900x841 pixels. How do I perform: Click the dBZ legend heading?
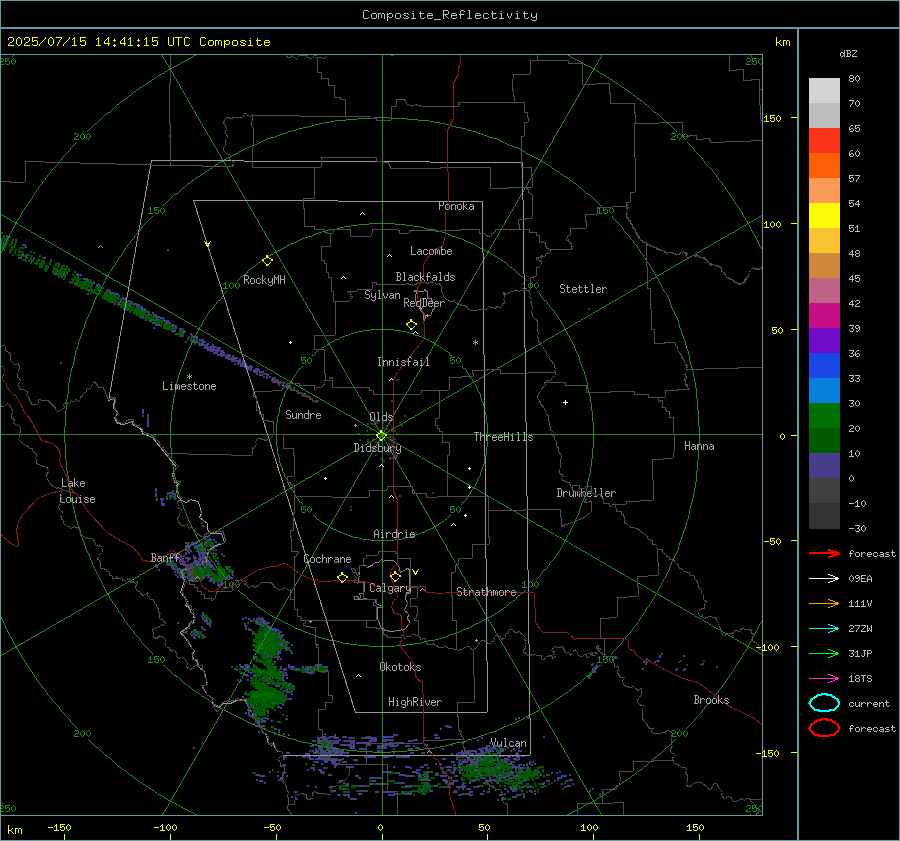click(848, 53)
